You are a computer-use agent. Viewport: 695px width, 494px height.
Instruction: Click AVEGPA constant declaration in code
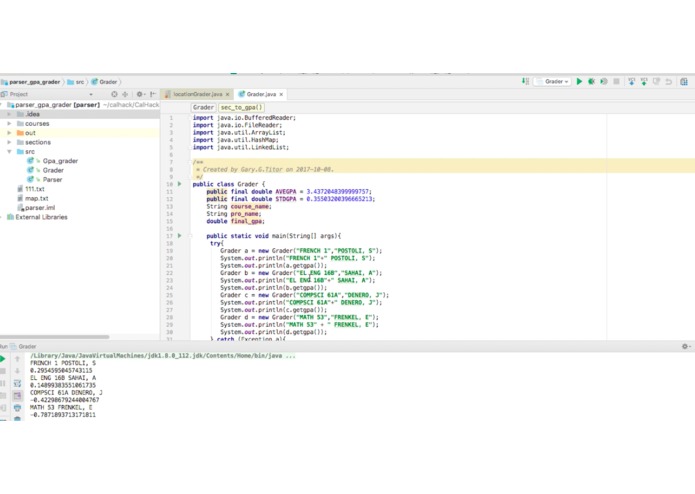click(289, 191)
